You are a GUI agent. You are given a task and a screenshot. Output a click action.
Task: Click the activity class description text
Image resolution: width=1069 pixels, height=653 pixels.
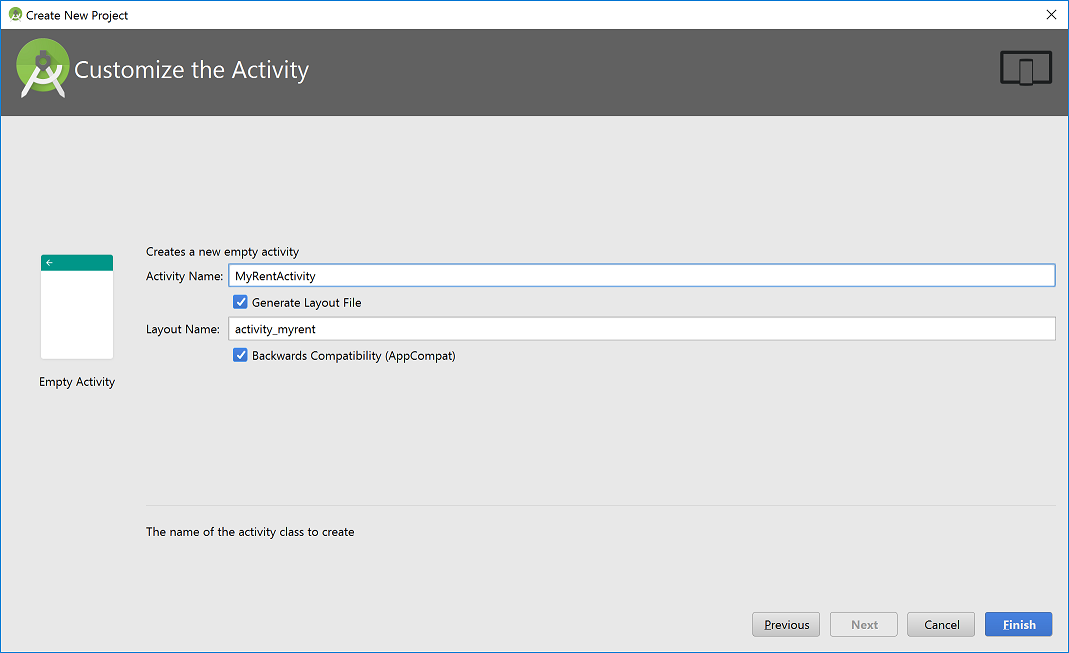click(250, 531)
